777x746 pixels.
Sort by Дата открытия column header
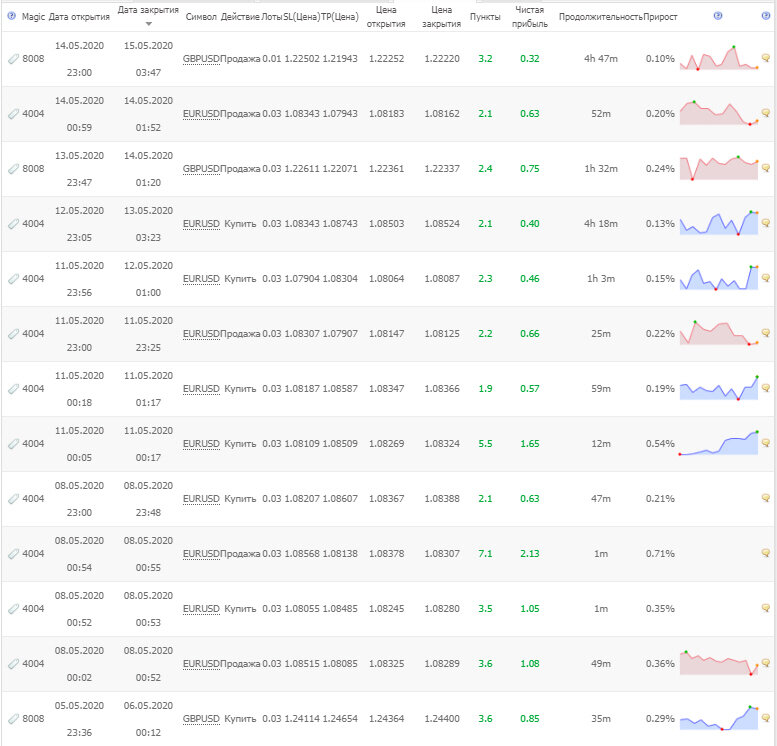click(x=79, y=17)
